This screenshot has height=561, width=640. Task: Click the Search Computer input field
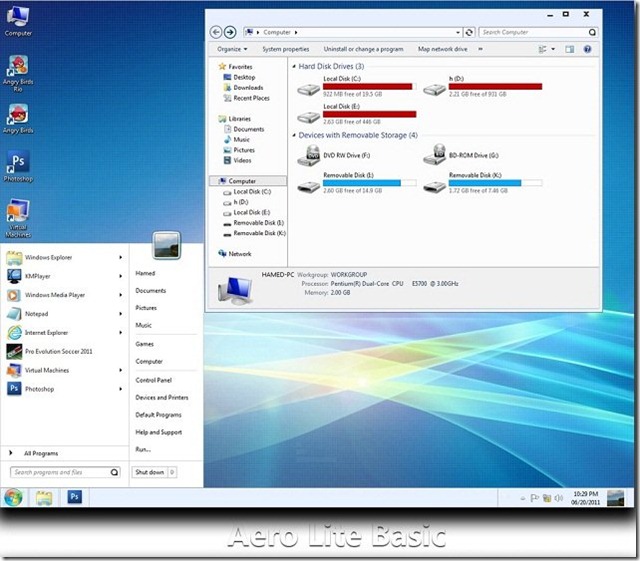coord(533,32)
